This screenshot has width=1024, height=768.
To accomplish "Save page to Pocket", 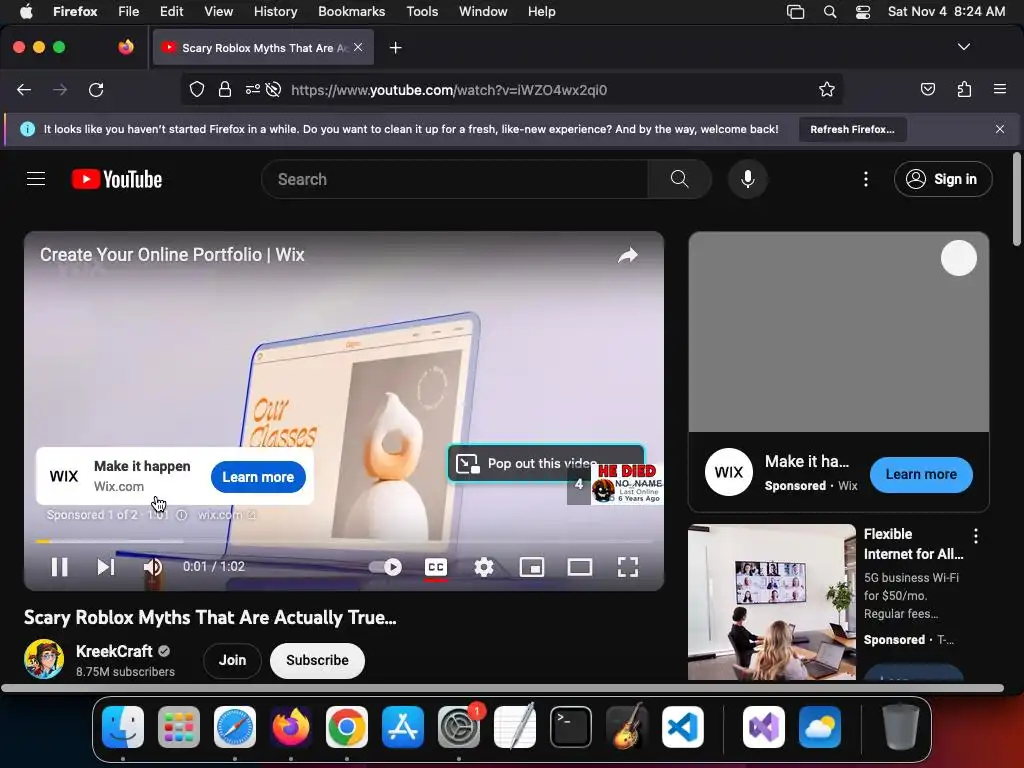I will coord(927,89).
